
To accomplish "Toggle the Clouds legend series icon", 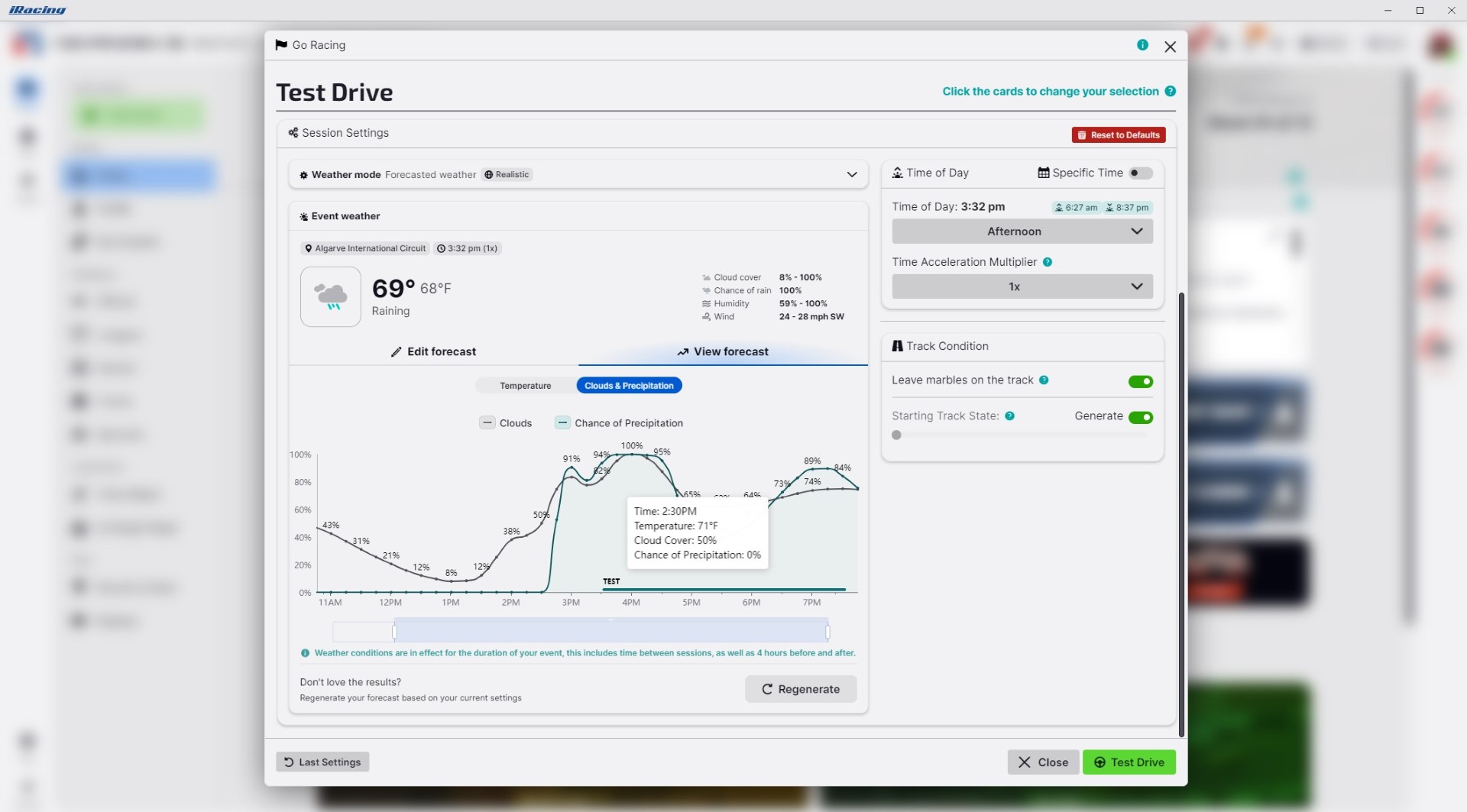I will pyautogui.click(x=487, y=423).
